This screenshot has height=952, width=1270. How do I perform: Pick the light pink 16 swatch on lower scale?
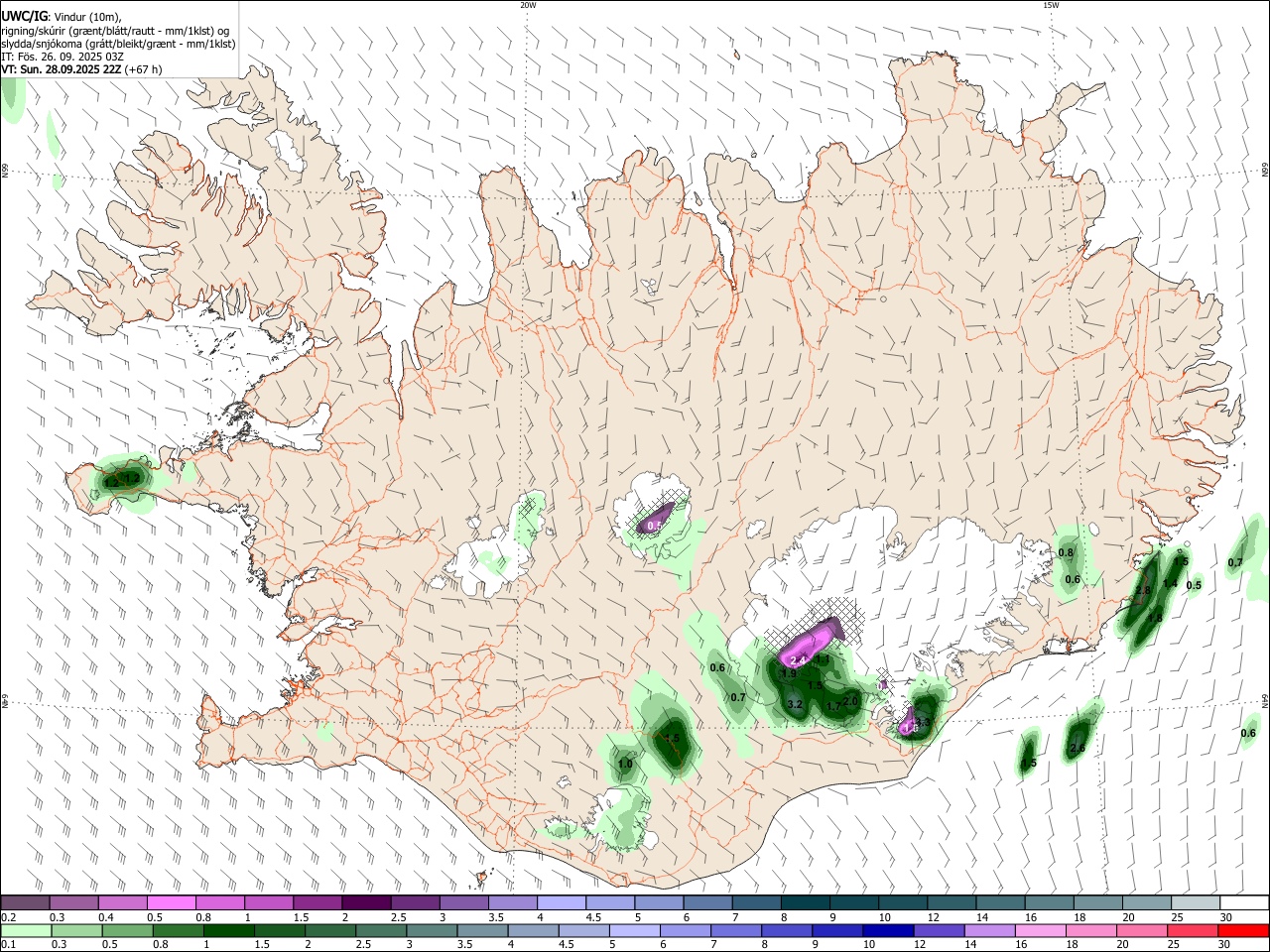(x=1041, y=931)
